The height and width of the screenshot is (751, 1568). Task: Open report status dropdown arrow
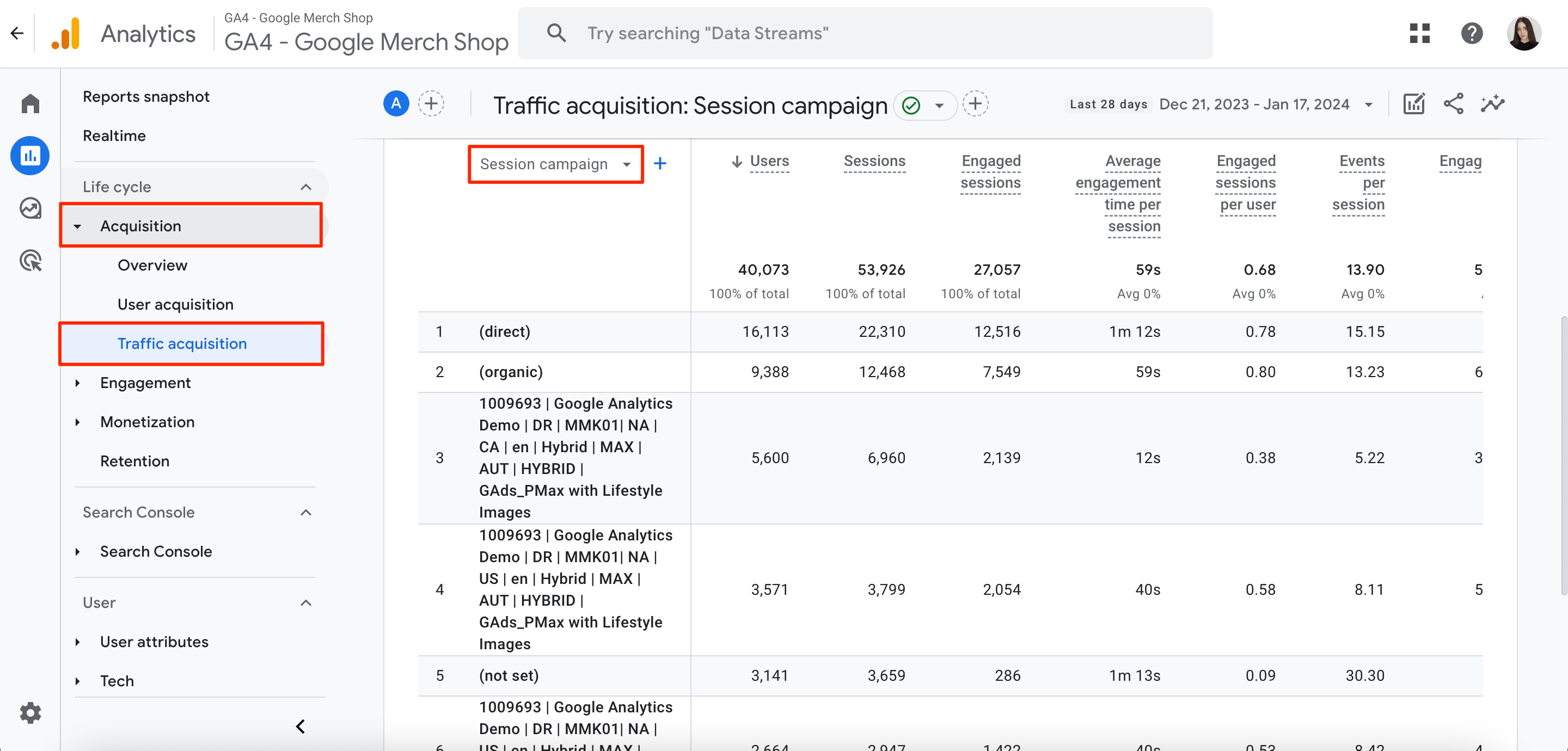tap(939, 105)
